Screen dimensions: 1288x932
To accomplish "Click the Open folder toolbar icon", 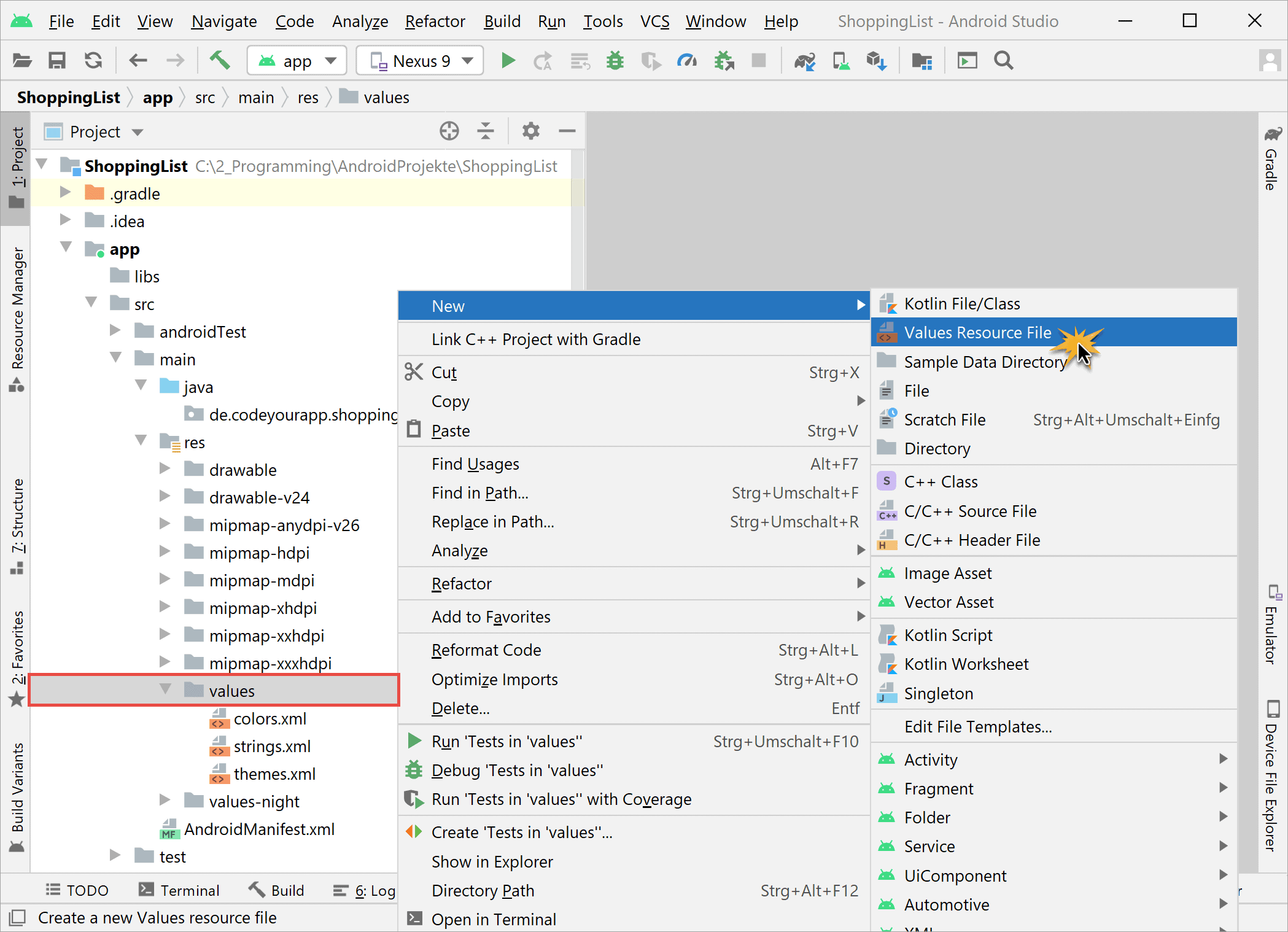I will coord(22,60).
